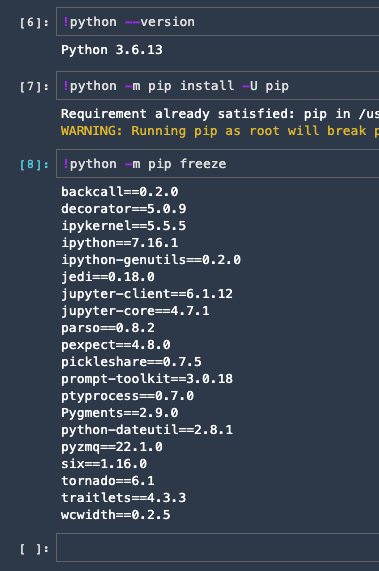Select the python --version code cell
379x571 pixels.
click(x=217, y=21)
